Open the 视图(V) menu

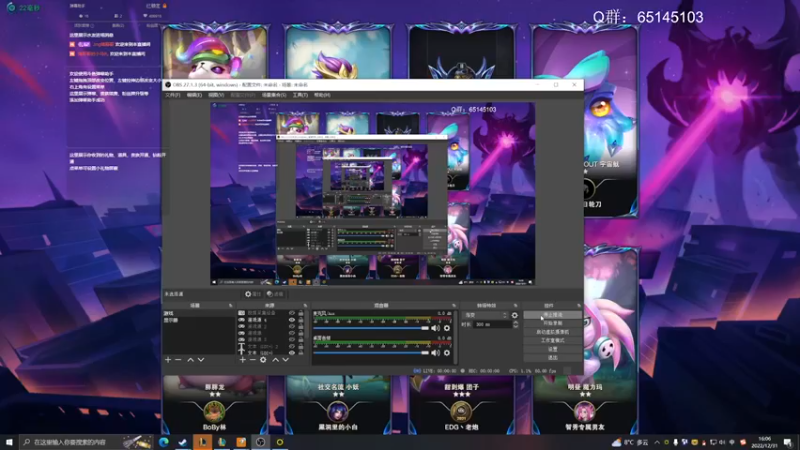pos(216,95)
